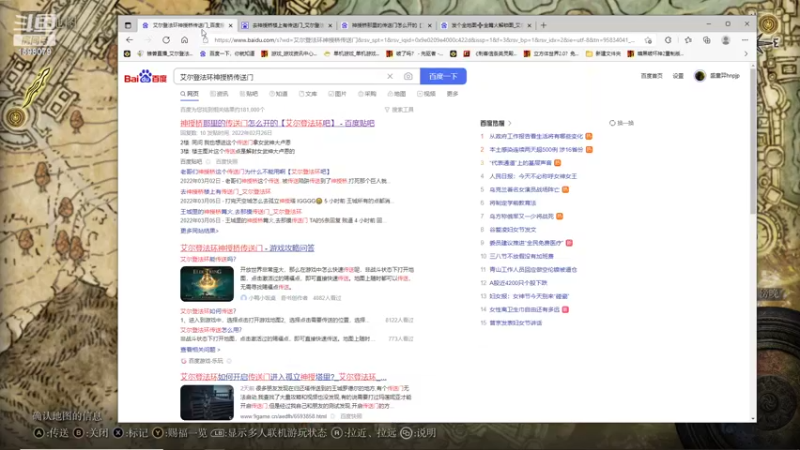Open result 如何开启传送门进入孤立神授塔里

(x=283, y=377)
